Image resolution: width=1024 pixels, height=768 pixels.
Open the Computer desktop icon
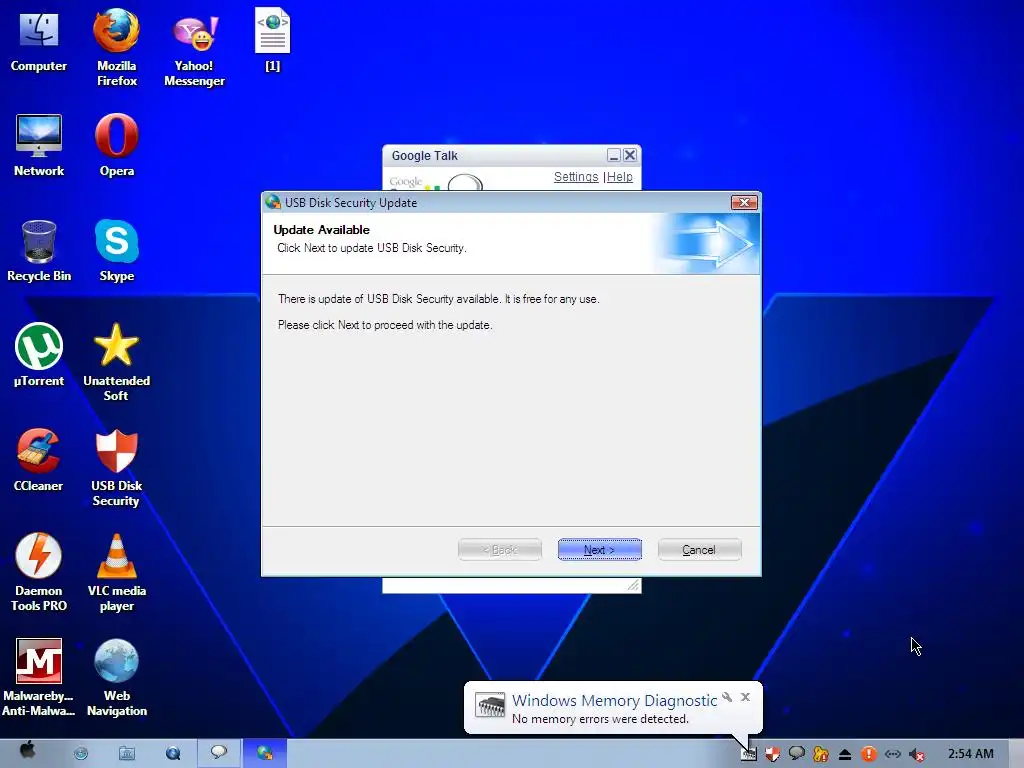[39, 40]
